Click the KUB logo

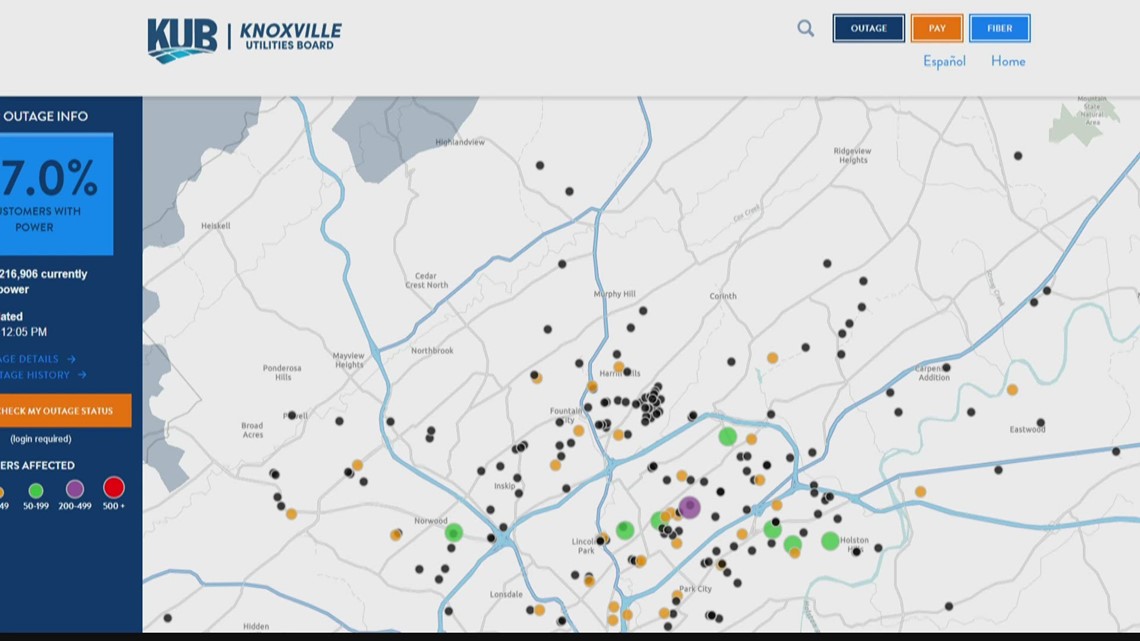pyautogui.click(x=185, y=35)
